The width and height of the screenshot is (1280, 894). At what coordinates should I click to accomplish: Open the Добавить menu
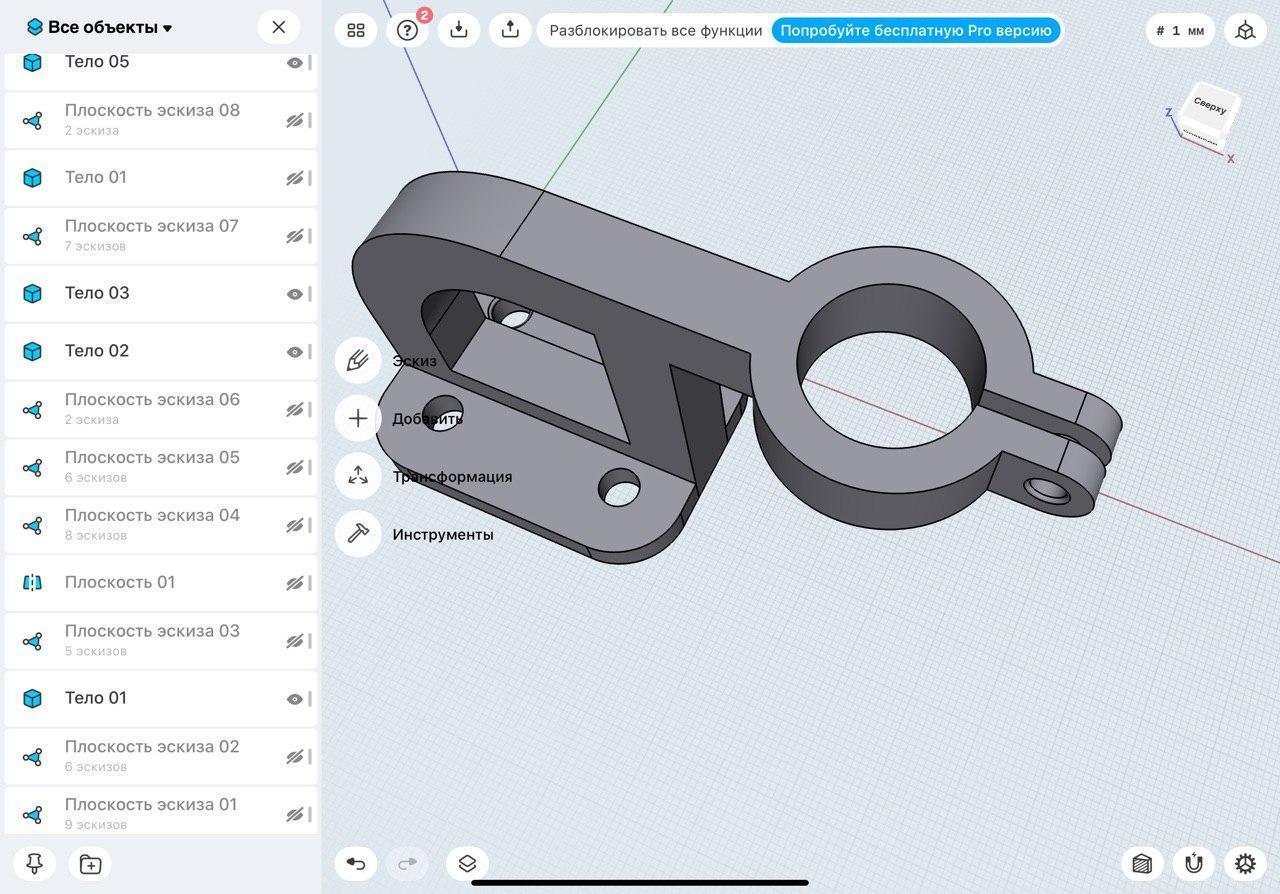[x=427, y=419]
